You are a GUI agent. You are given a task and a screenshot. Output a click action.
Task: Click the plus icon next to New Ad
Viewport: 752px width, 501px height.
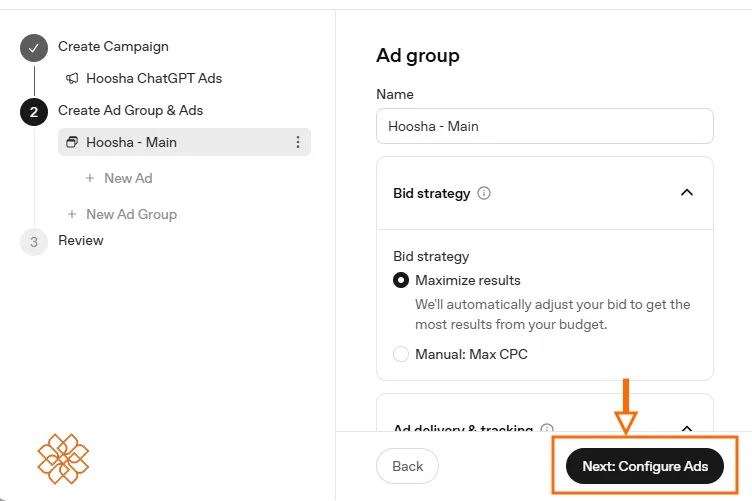(x=90, y=178)
